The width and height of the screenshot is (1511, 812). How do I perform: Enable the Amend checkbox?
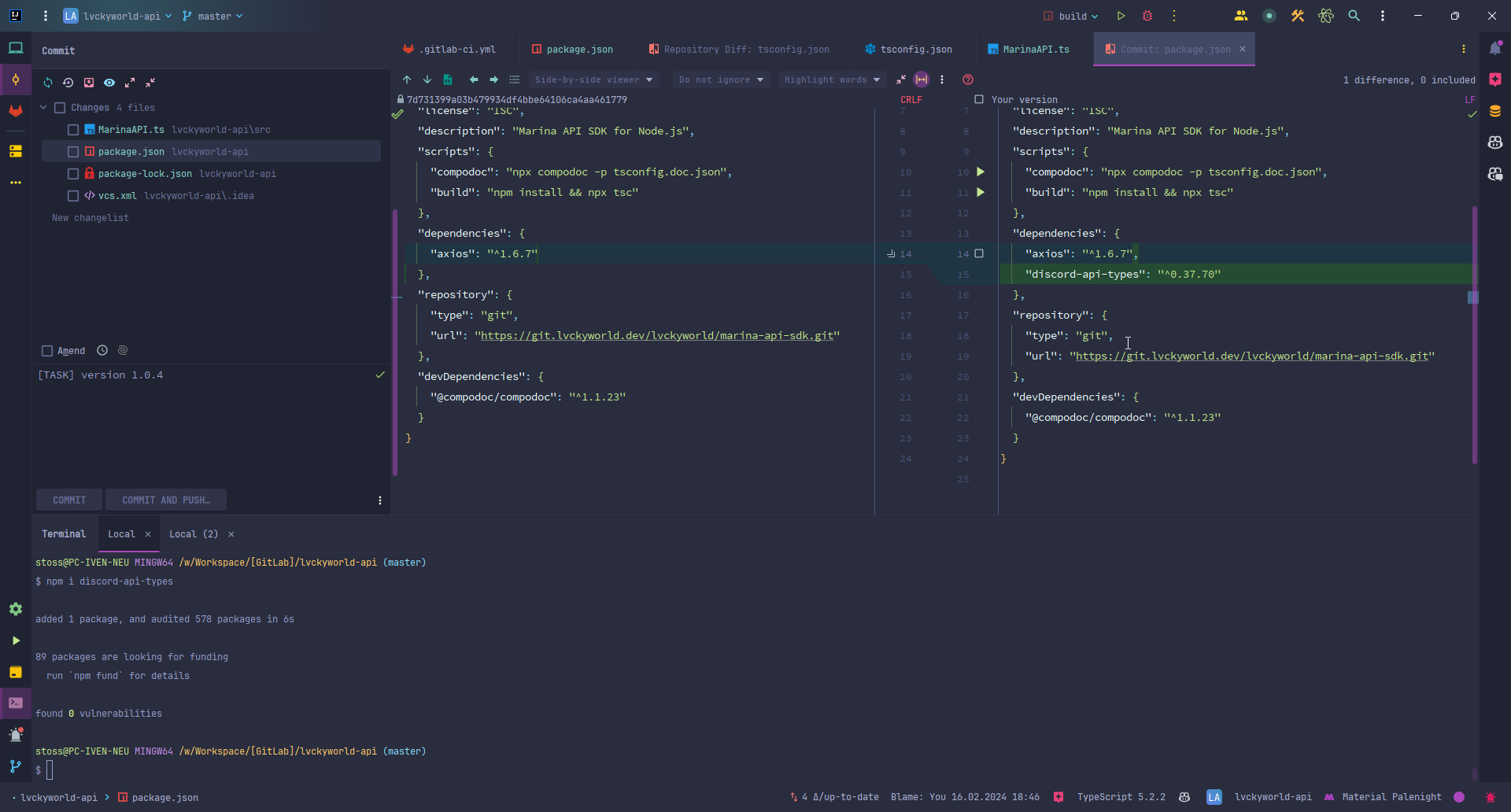(47, 351)
